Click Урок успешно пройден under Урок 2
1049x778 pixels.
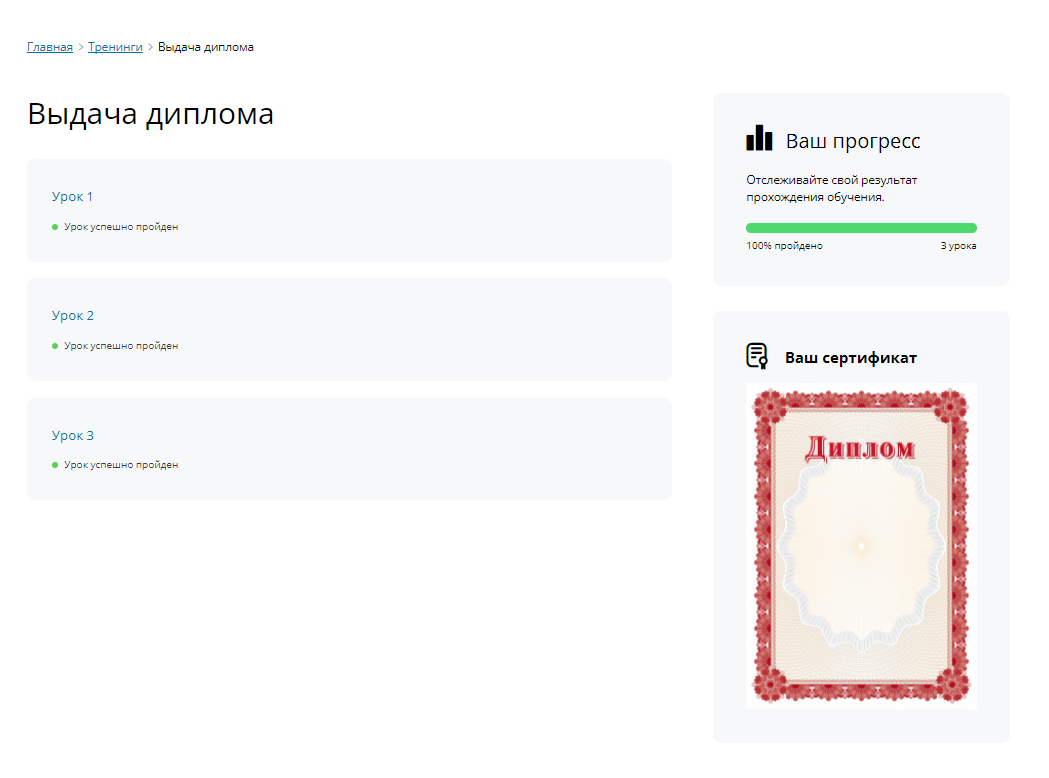(x=121, y=346)
